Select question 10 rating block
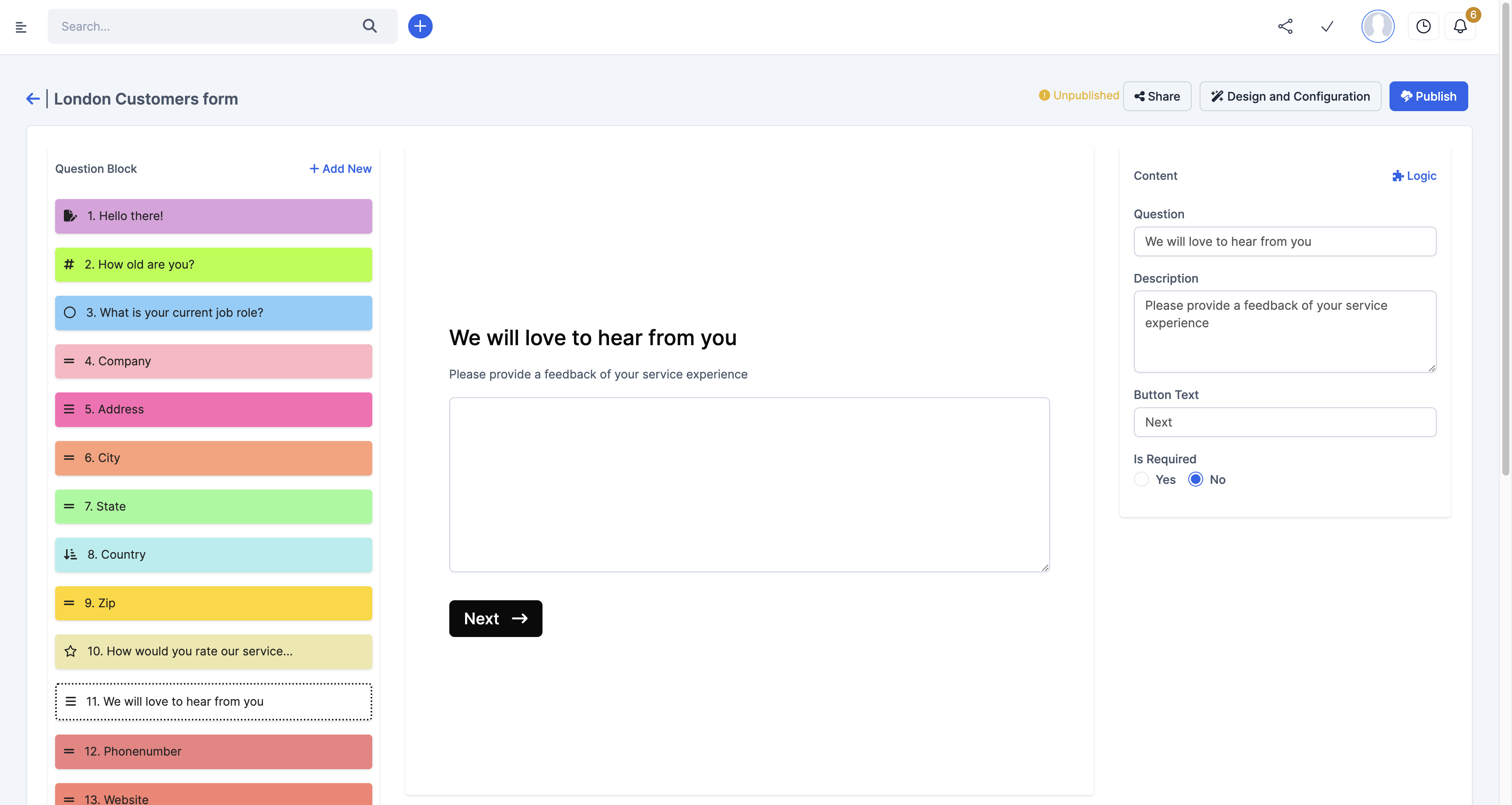1512x805 pixels. [x=213, y=651]
